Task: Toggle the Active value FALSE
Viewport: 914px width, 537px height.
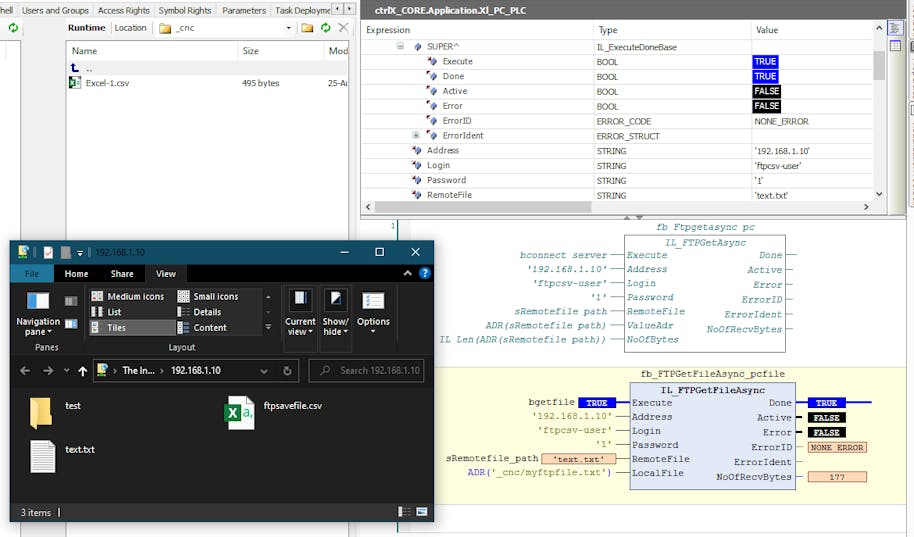Action: pyautogui.click(x=766, y=91)
